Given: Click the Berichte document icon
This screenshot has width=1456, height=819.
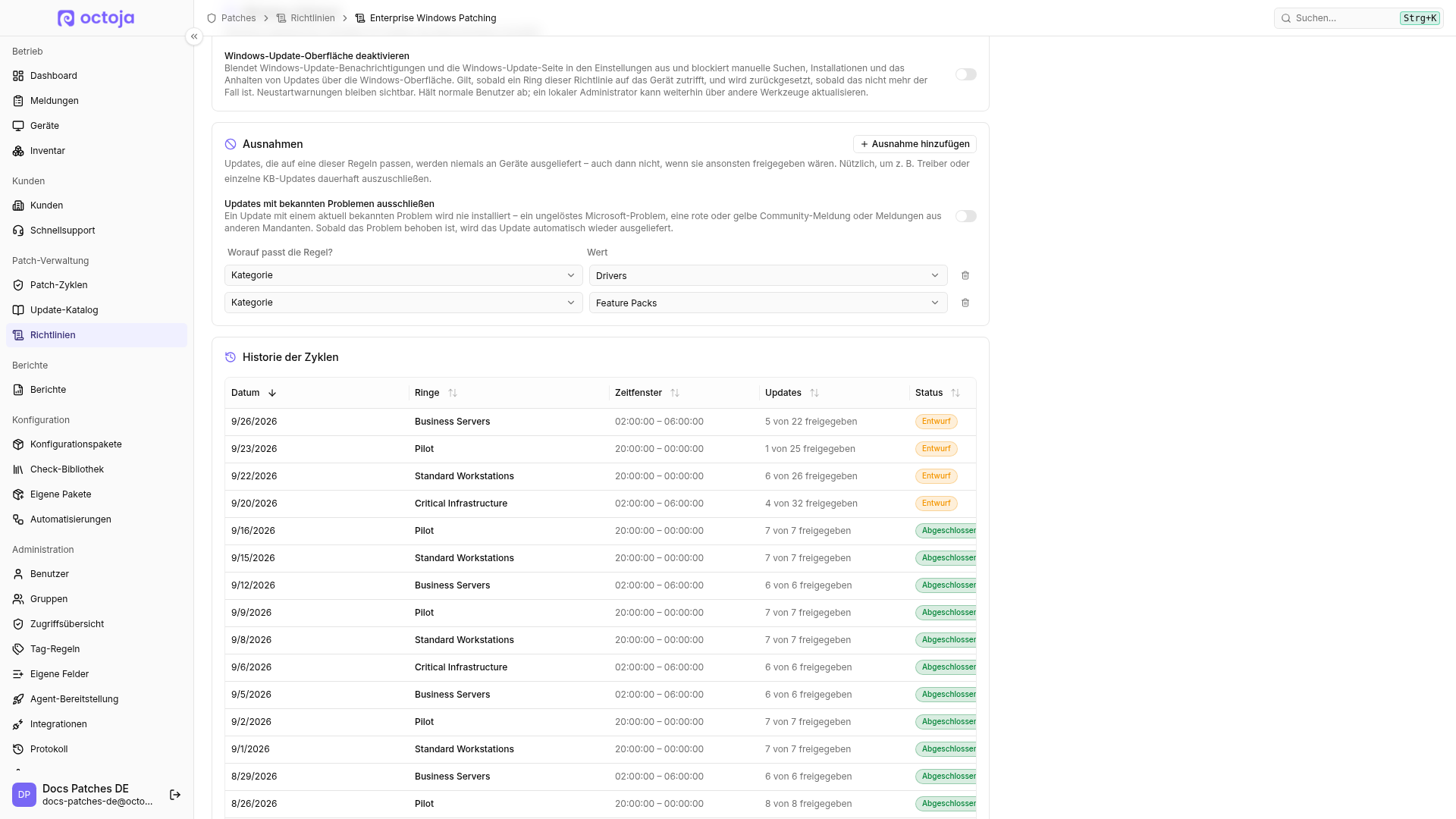Looking at the screenshot, I should coord(18,390).
